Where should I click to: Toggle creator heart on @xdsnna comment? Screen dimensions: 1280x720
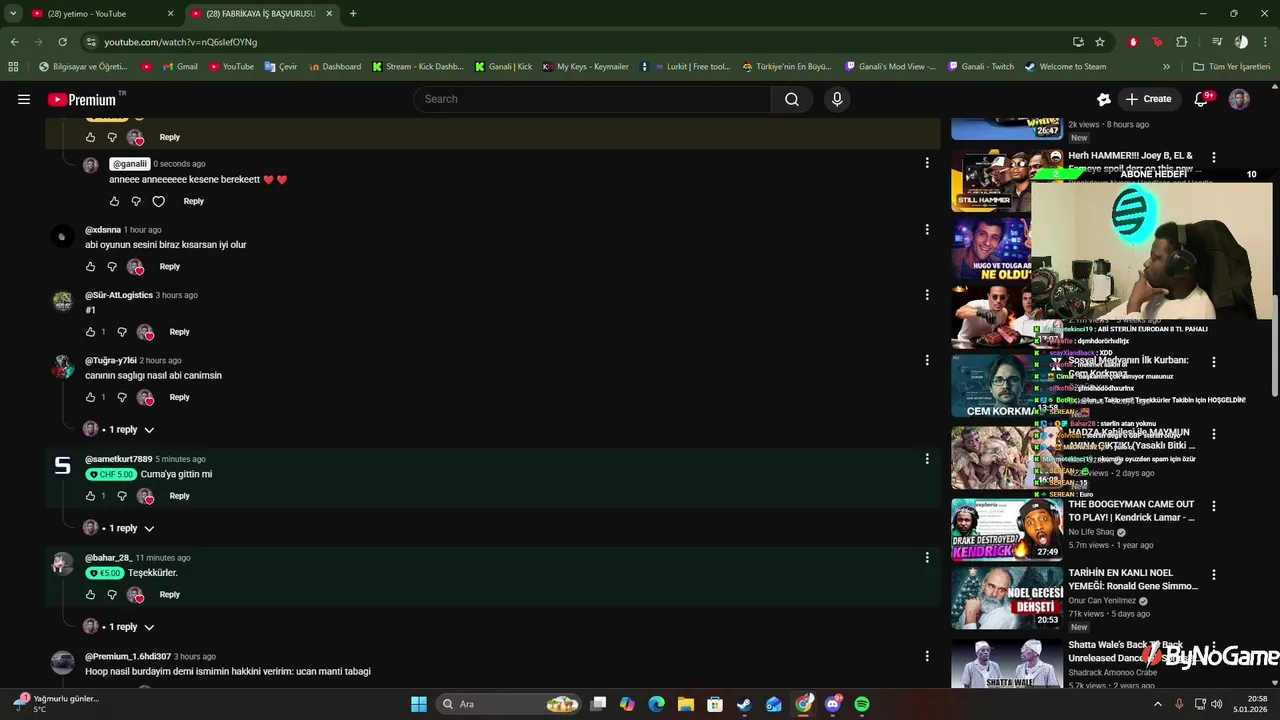pos(136,267)
